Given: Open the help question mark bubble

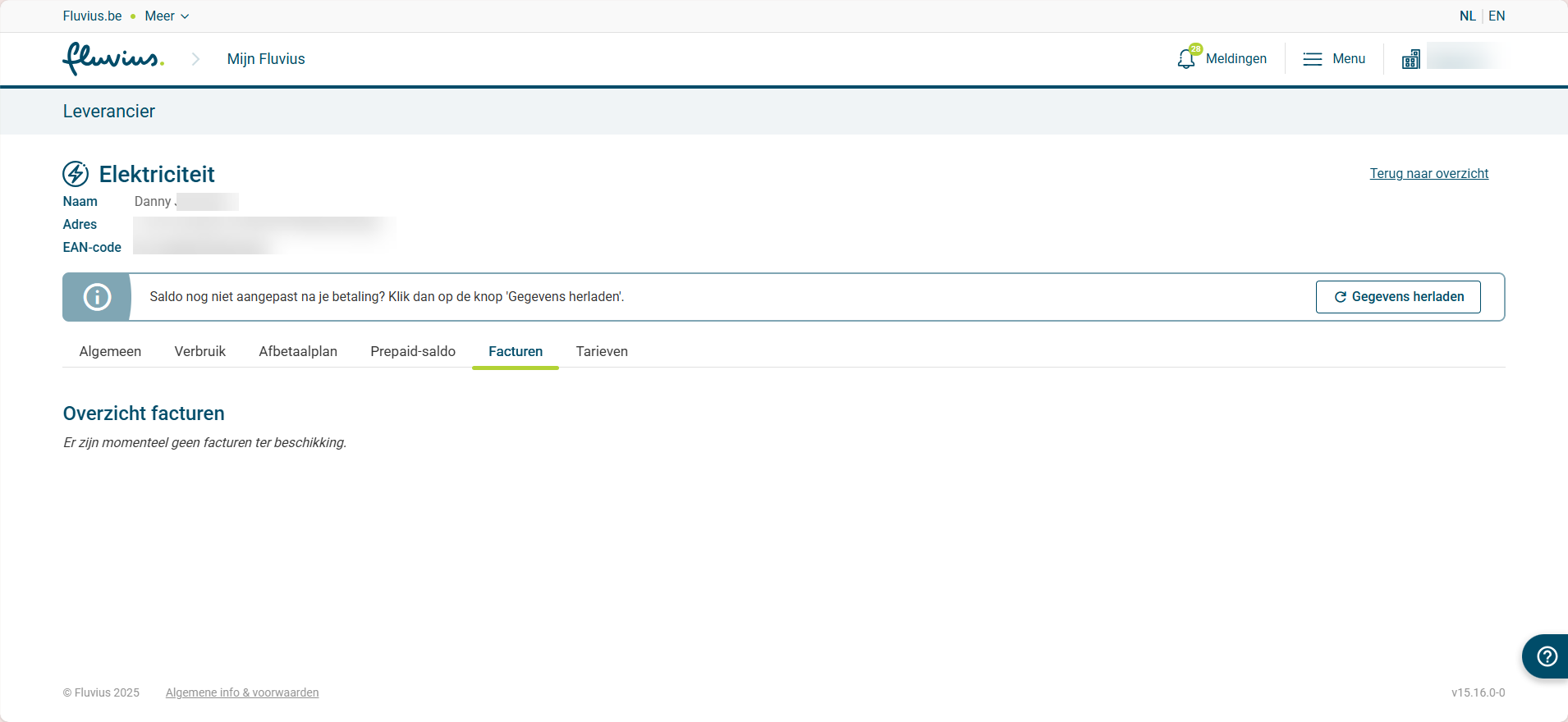Looking at the screenshot, I should pyautogui.click(x=1547, y=656).
